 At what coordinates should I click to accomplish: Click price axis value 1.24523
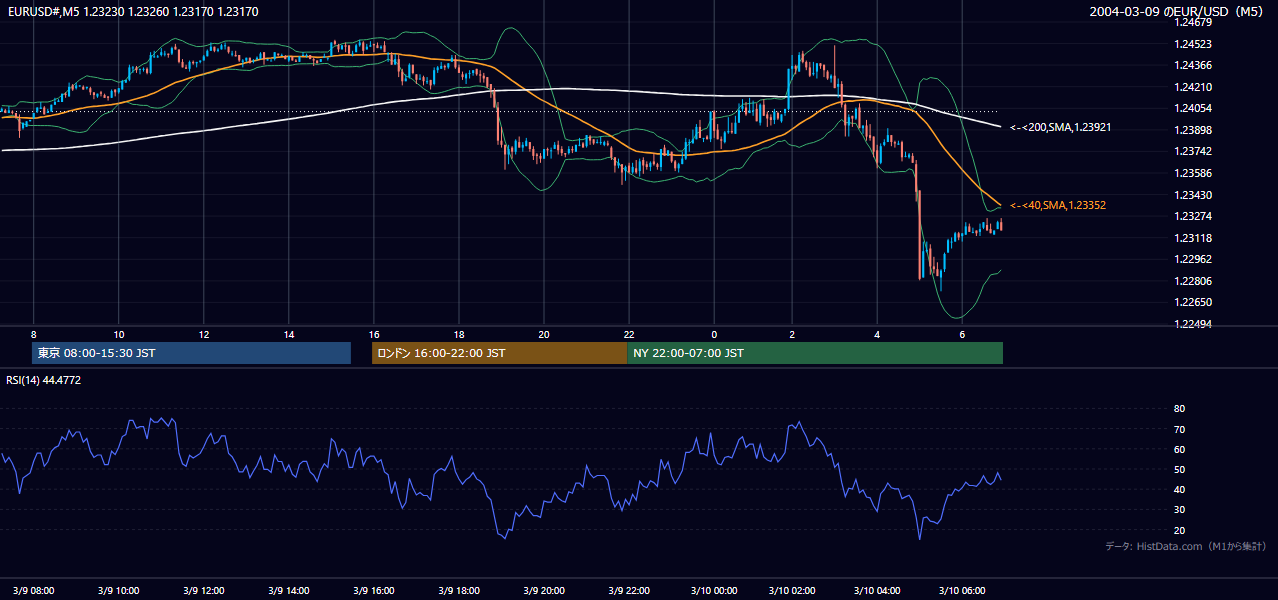click(x=1195, y=44)
